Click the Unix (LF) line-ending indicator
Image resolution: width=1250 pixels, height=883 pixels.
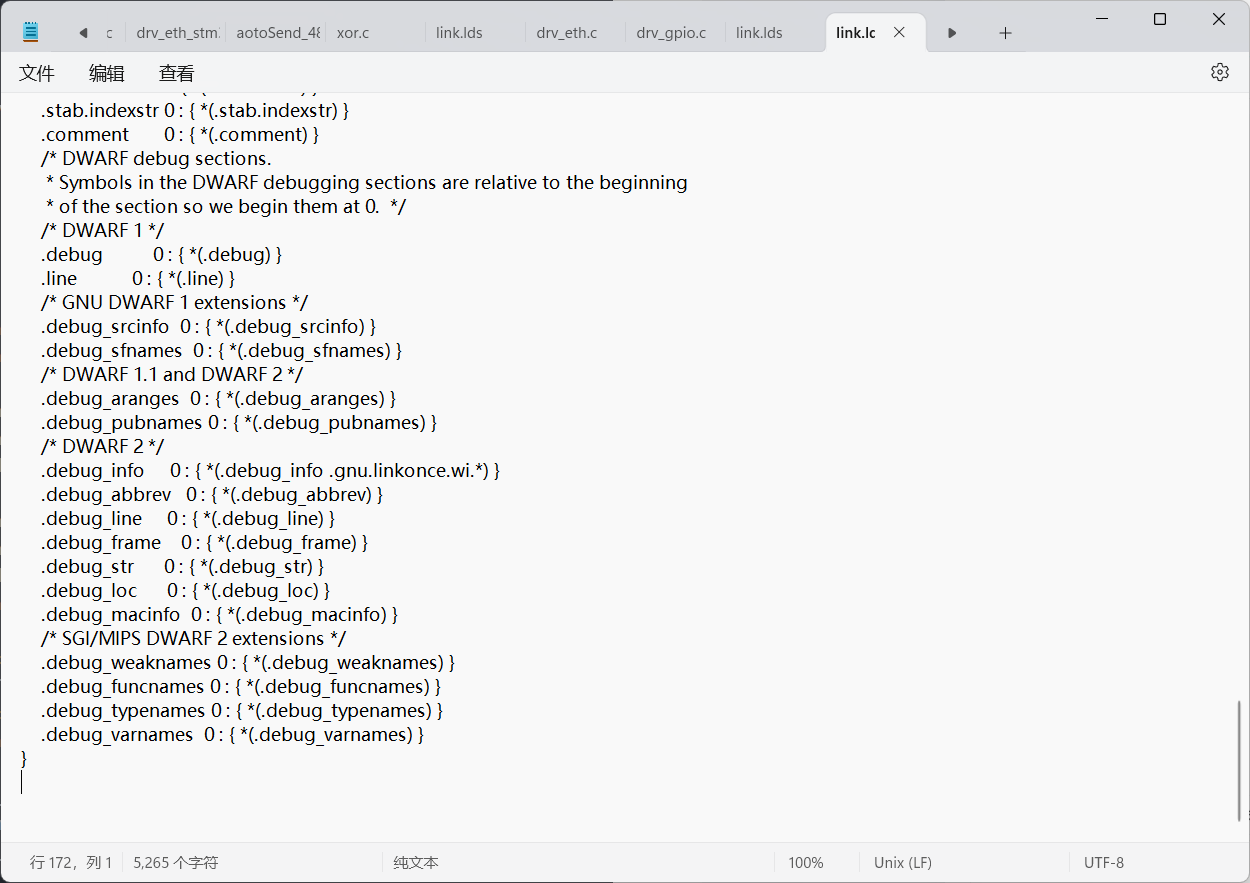pyautogui.click(x=902, y=862)
